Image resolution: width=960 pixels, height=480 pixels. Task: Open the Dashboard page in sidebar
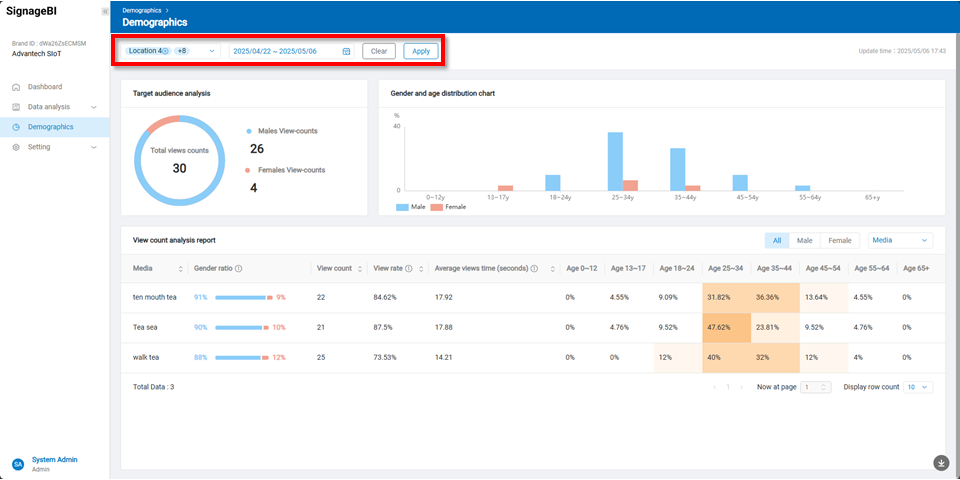click(x=45, y=87)
